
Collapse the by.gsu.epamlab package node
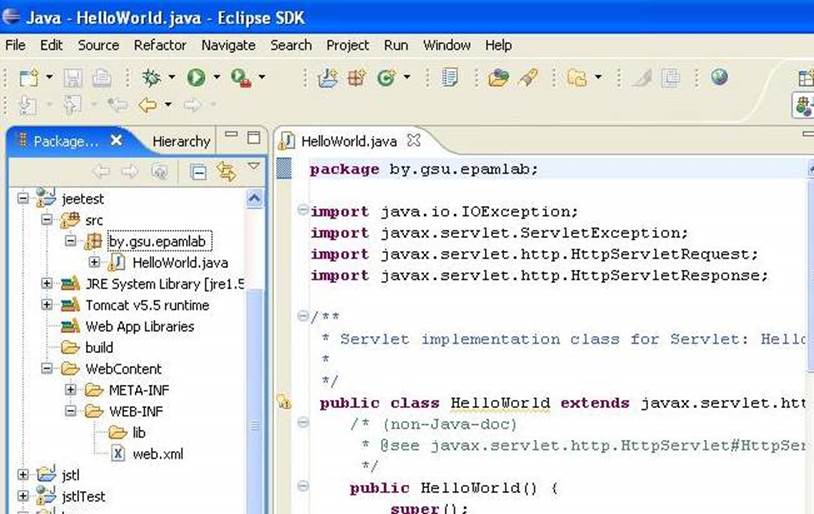(71, 241)
